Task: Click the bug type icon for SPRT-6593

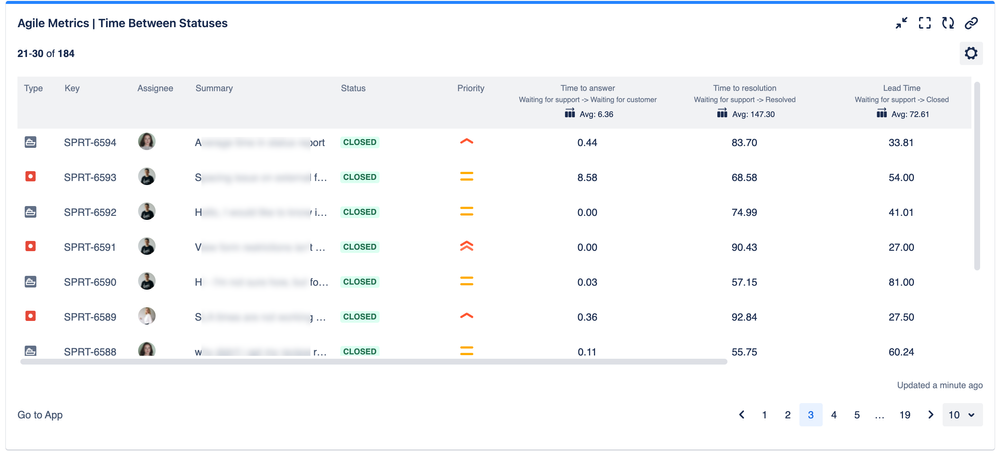Action: 31,177
